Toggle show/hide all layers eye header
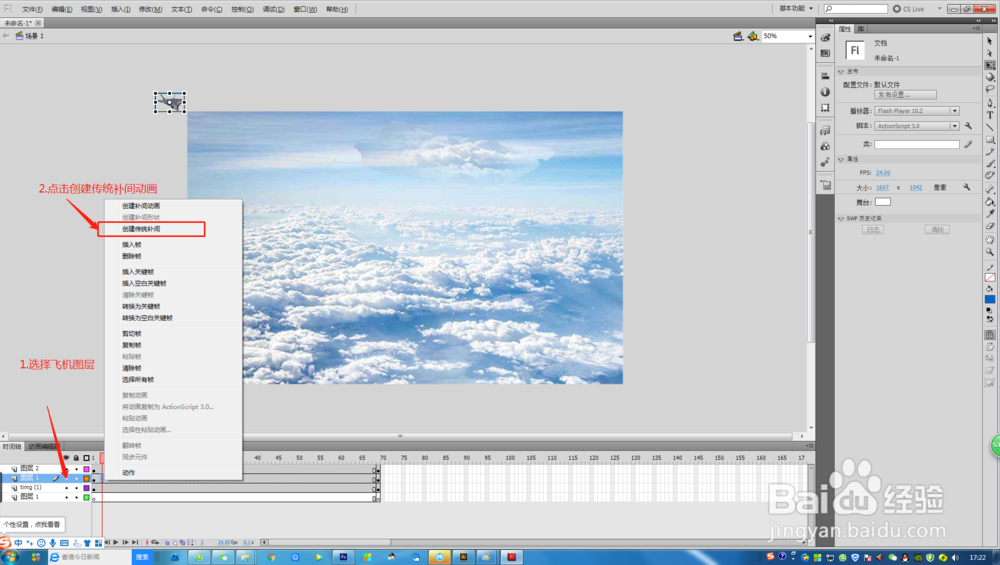This screenshot has width=1000, height=565. 66,458
